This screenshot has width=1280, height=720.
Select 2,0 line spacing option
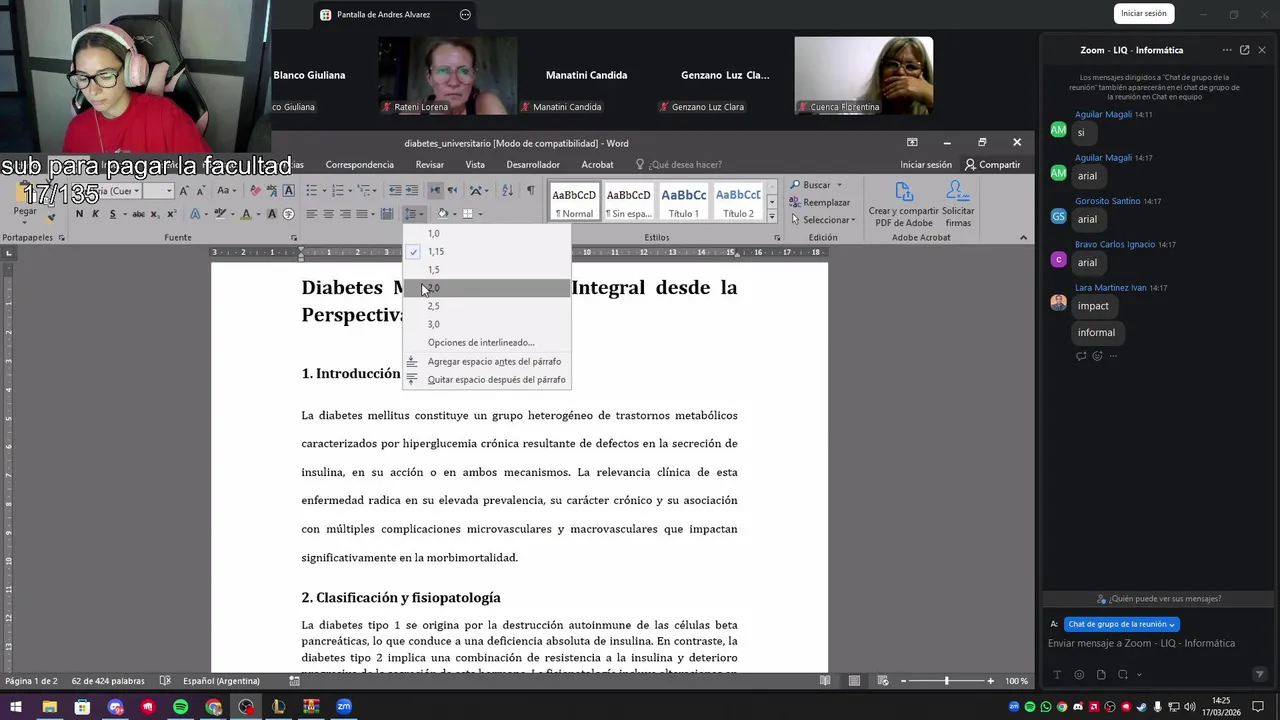click(x=487, y=288)
